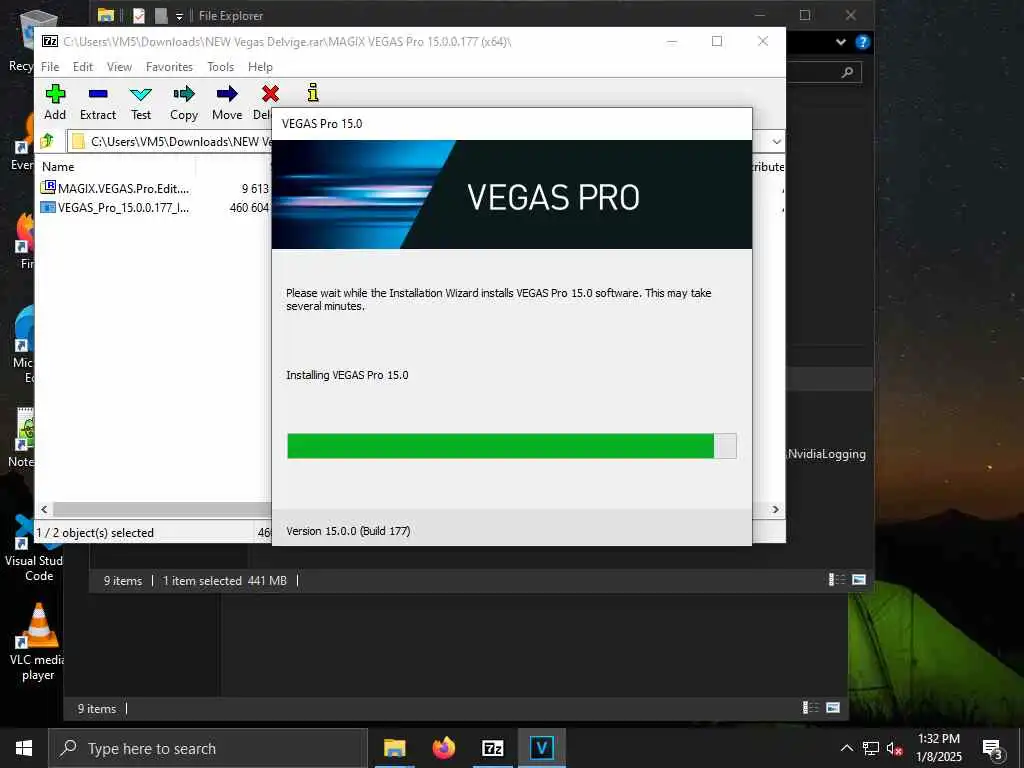Switch to 7-Zip in the taskbar
Viewport: 1024px width, 768px height.
(x=492, y=748)
